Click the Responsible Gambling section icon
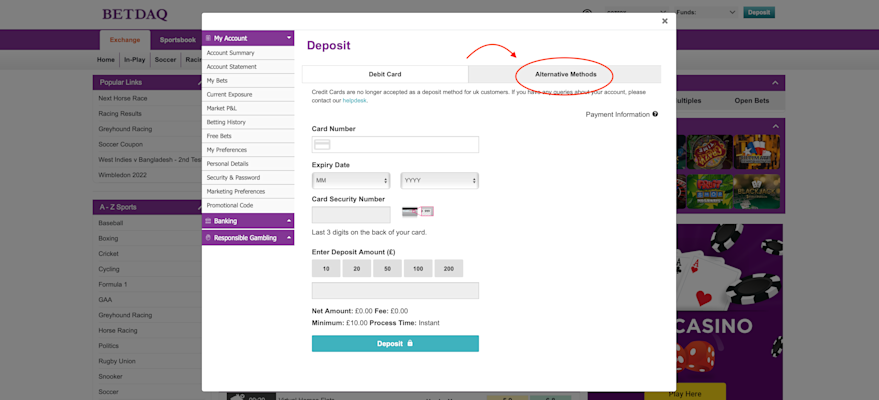The width and height of the screenshot is (879, 400). coord(208,238)
